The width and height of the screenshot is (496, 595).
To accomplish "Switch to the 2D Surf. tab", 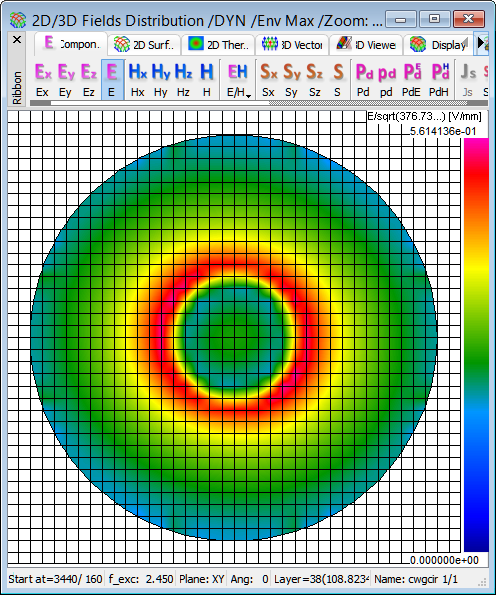I will 145,45.
